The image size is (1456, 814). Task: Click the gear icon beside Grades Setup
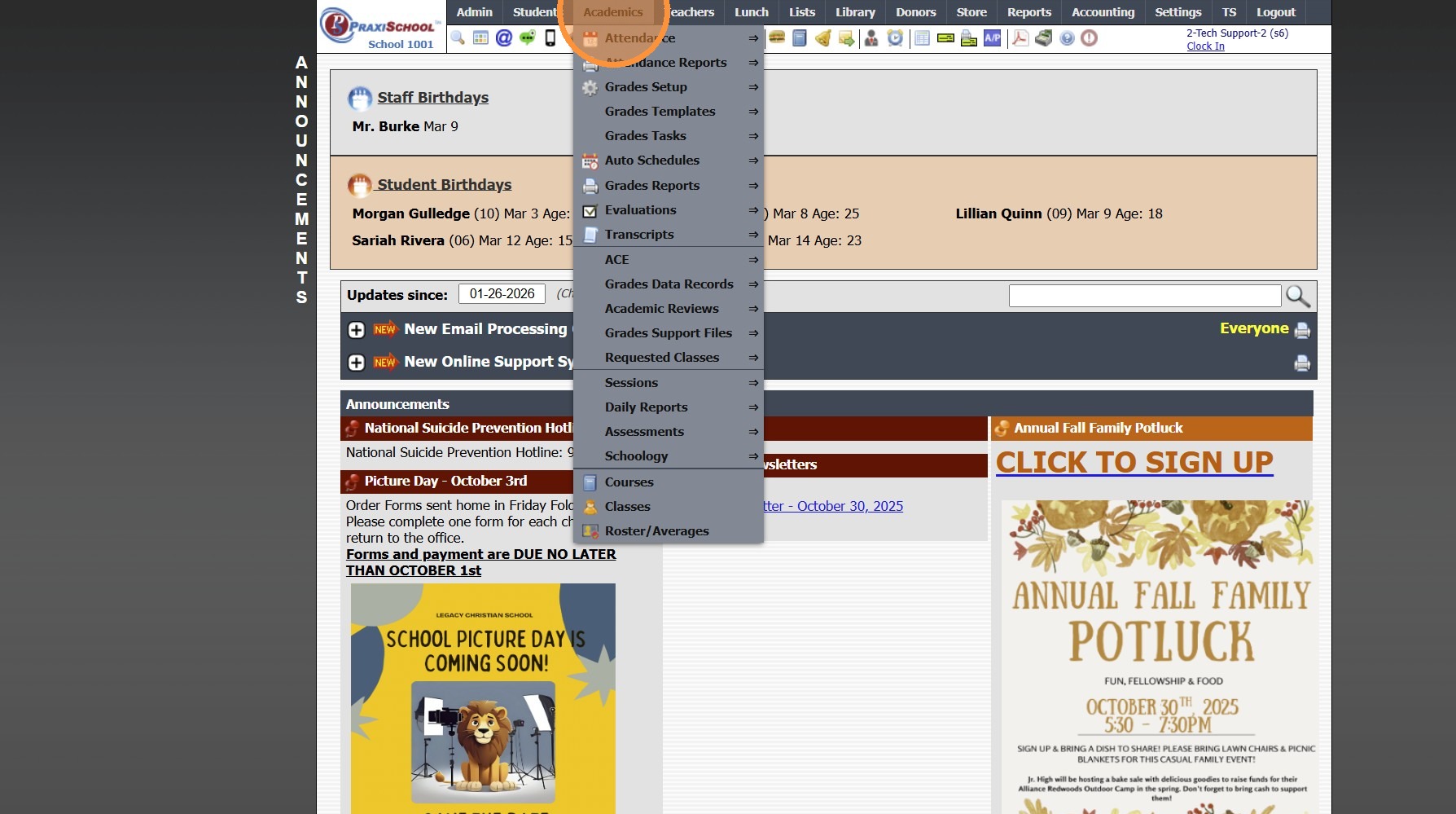pyautogui.click(x=590, y=88)
